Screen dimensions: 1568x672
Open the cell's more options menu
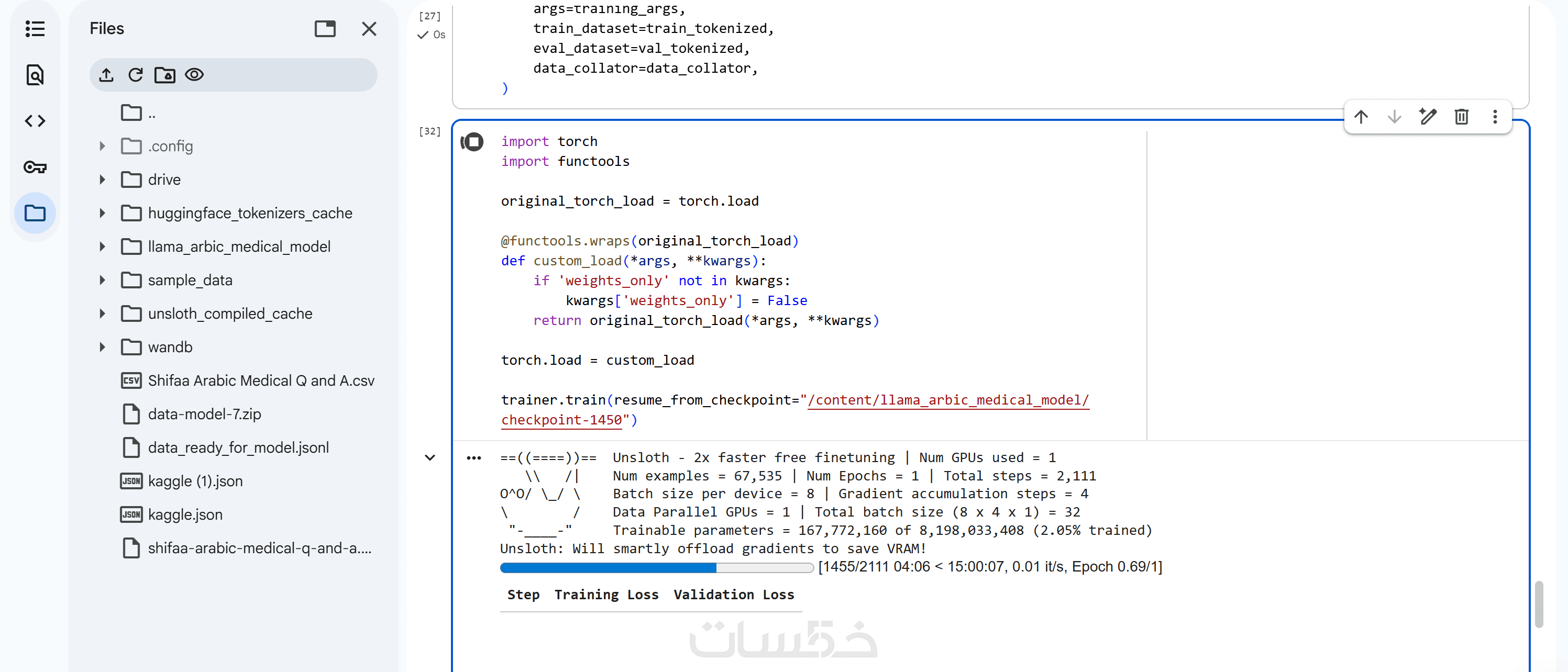pyautogui.click(x=1494, y=117)
